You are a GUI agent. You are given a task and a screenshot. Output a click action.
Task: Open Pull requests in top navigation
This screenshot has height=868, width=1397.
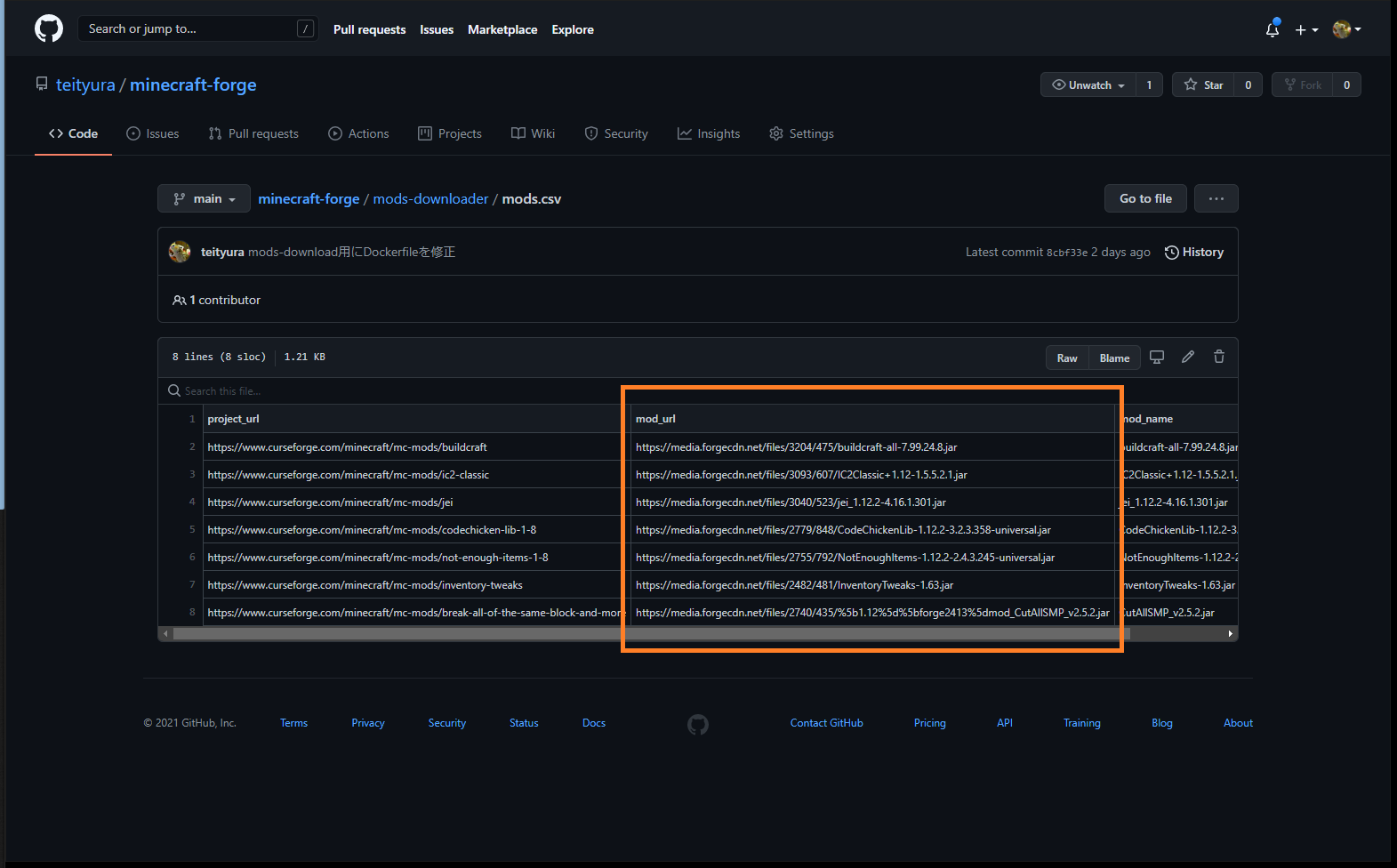tap(369, 29)
